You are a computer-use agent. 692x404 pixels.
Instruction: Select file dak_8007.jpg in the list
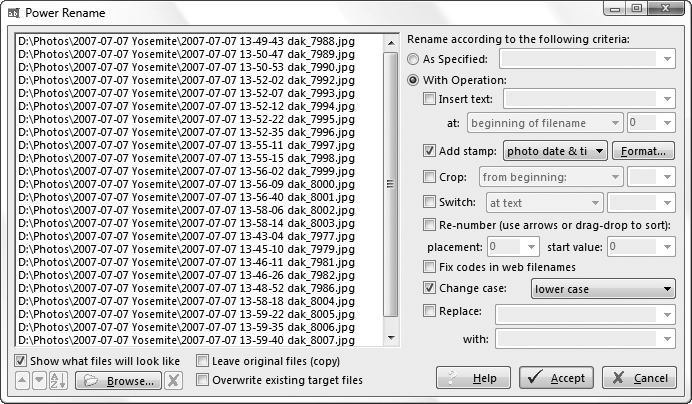pyautogui.click(x=187, y=340)
